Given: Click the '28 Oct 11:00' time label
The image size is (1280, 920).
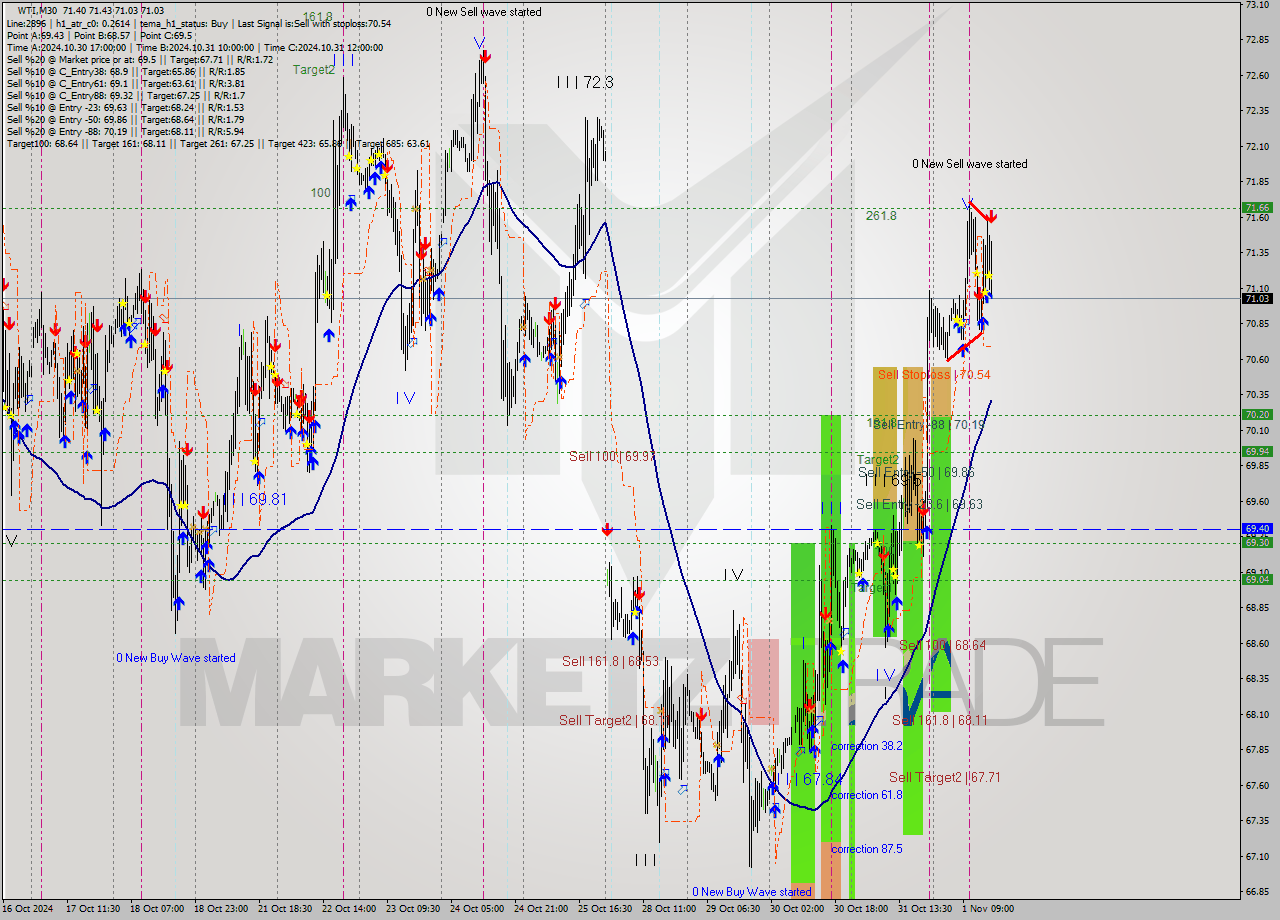Looking at the screenshot, I should click(x=669, y=909).
